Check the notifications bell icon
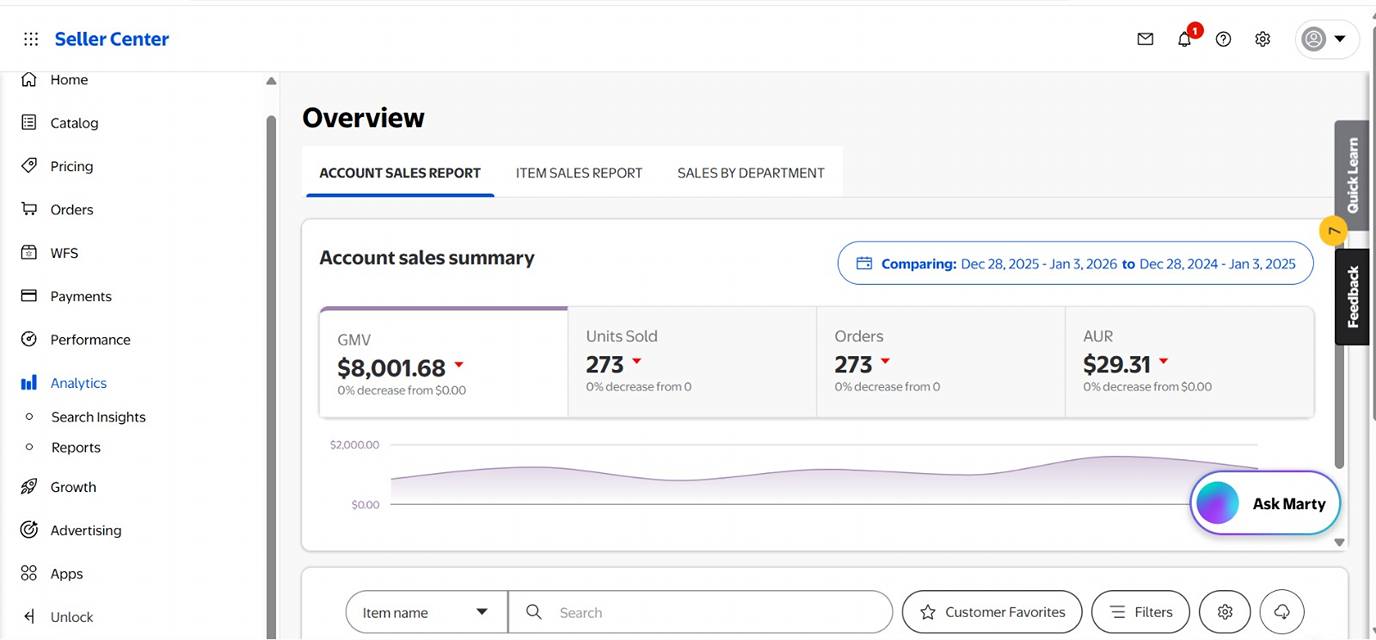This screenshot has width=1376, height=640. tap(1184, 39)
